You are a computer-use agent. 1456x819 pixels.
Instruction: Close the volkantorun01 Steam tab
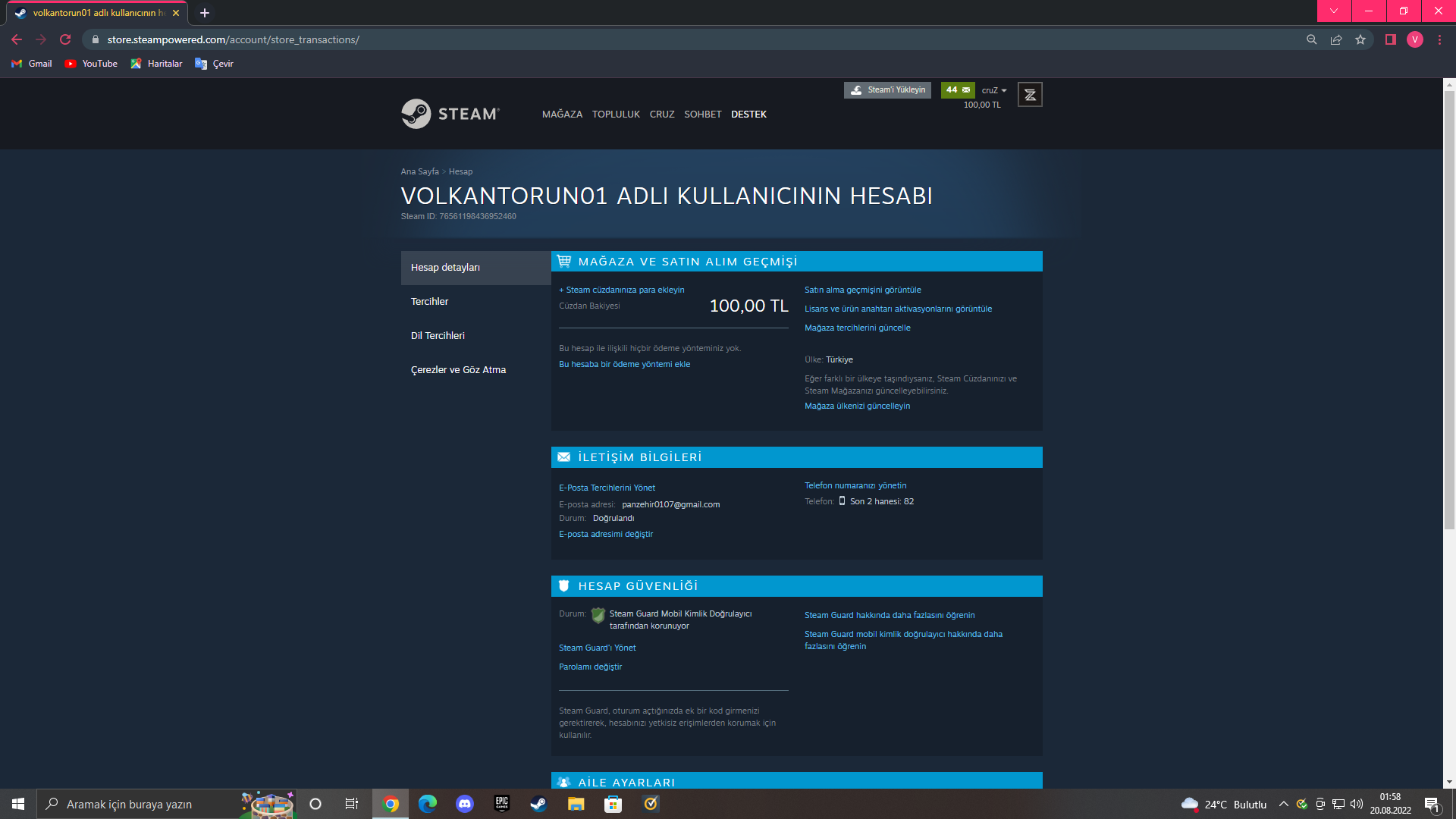point(176,13)
